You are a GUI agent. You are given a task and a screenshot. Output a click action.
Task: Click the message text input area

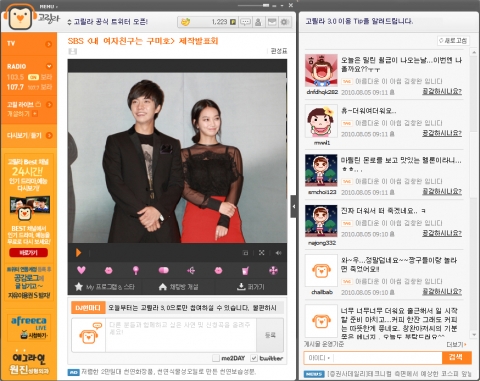[181, 335]
